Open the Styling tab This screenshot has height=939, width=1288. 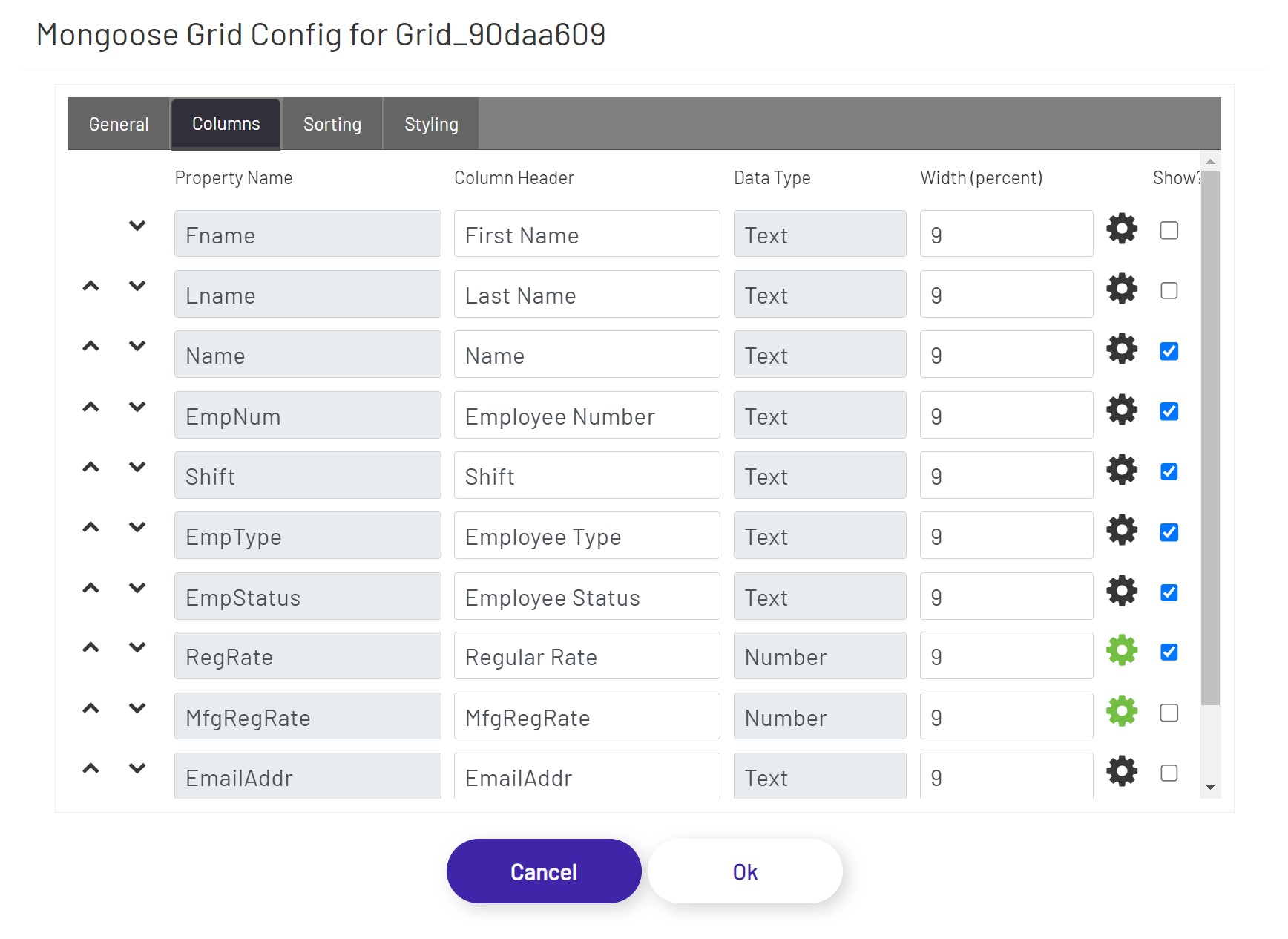point(430,123)
